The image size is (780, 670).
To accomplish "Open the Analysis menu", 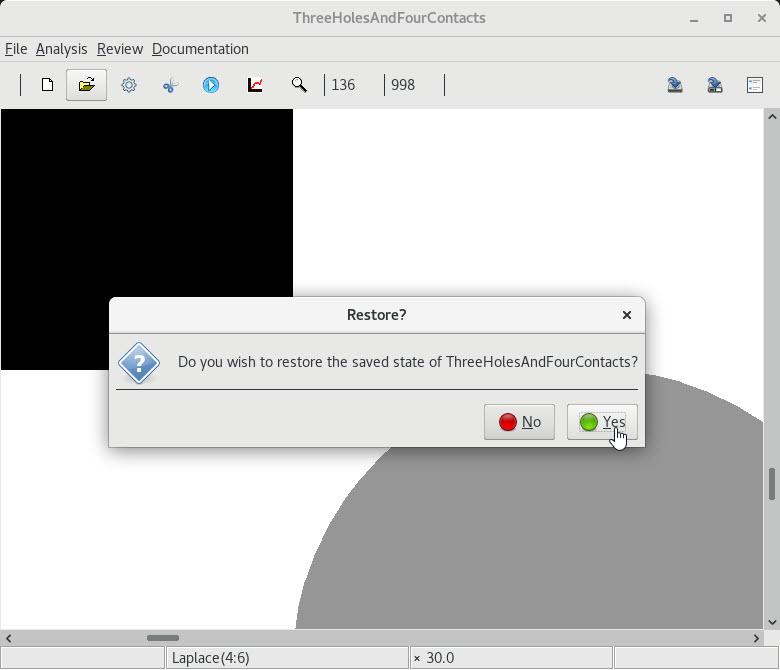I will click(61, 49).
